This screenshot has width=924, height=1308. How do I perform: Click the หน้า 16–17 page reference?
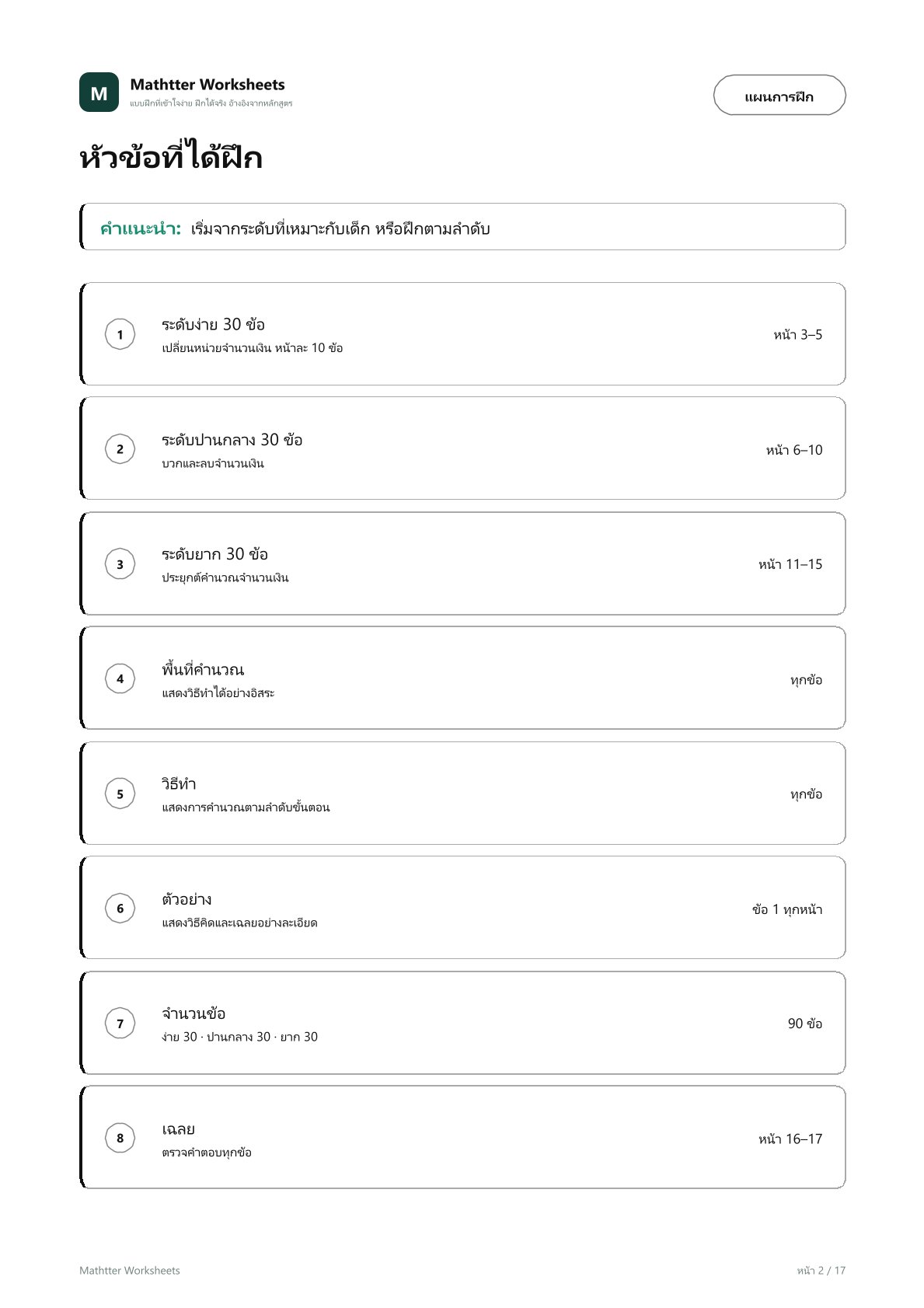point(790,1139)
